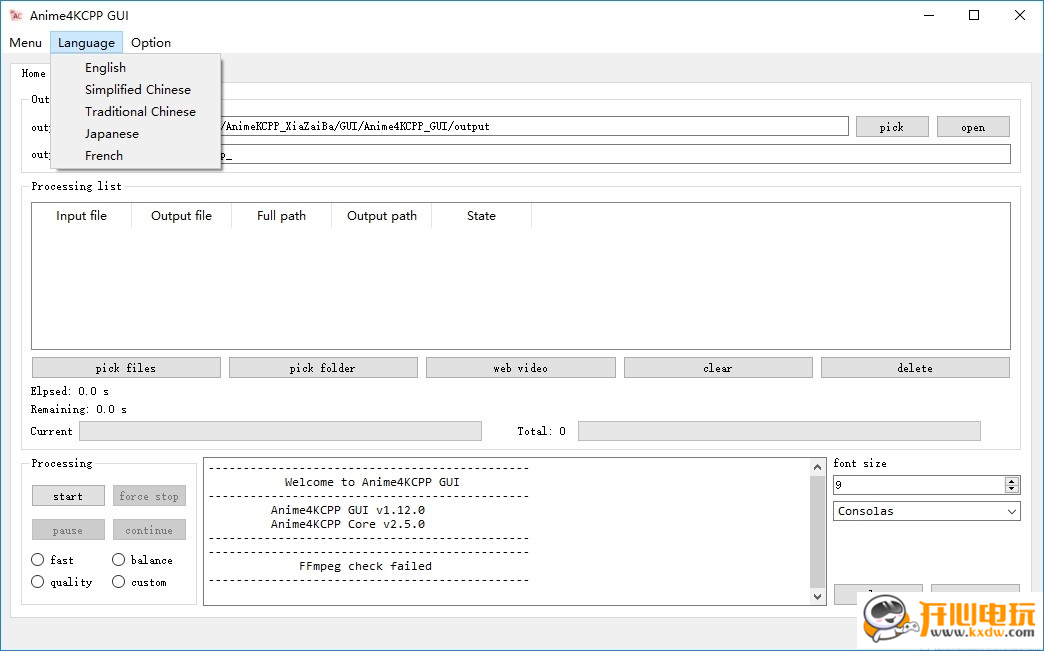The image size is (1044, 651).
Task: Click the pick folder button
Action: click(x=323, y=367)
